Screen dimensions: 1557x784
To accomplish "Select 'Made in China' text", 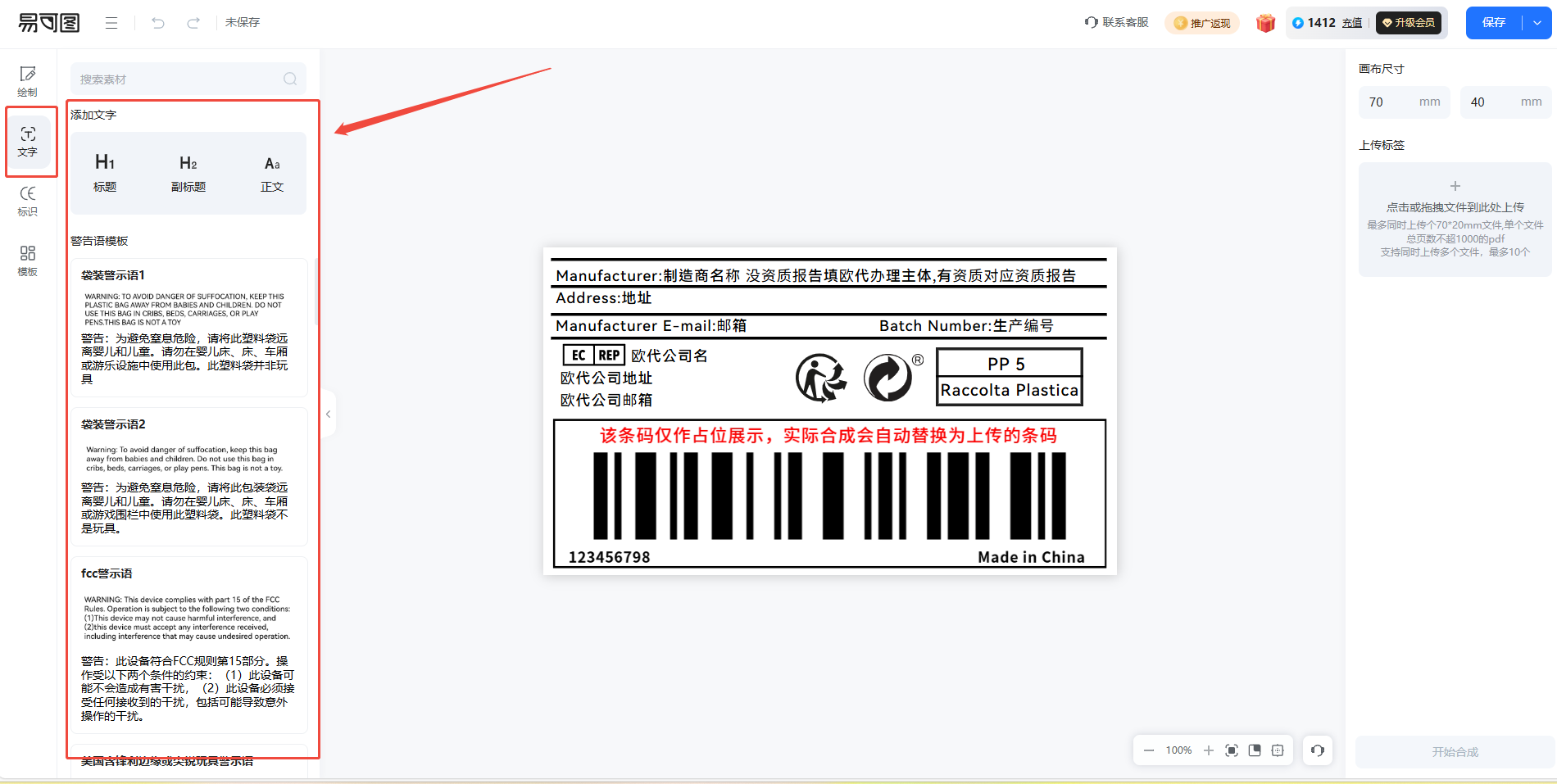I will 1031,557.
